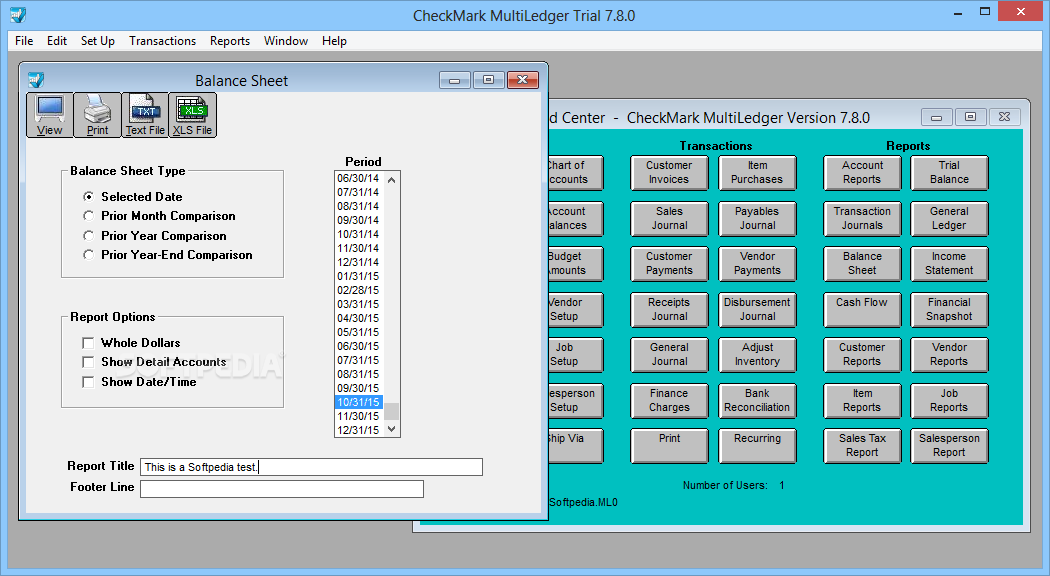Viewport: 1050px width, 576px height.
Task: Open the Edit menu
Action: [57, 41]
